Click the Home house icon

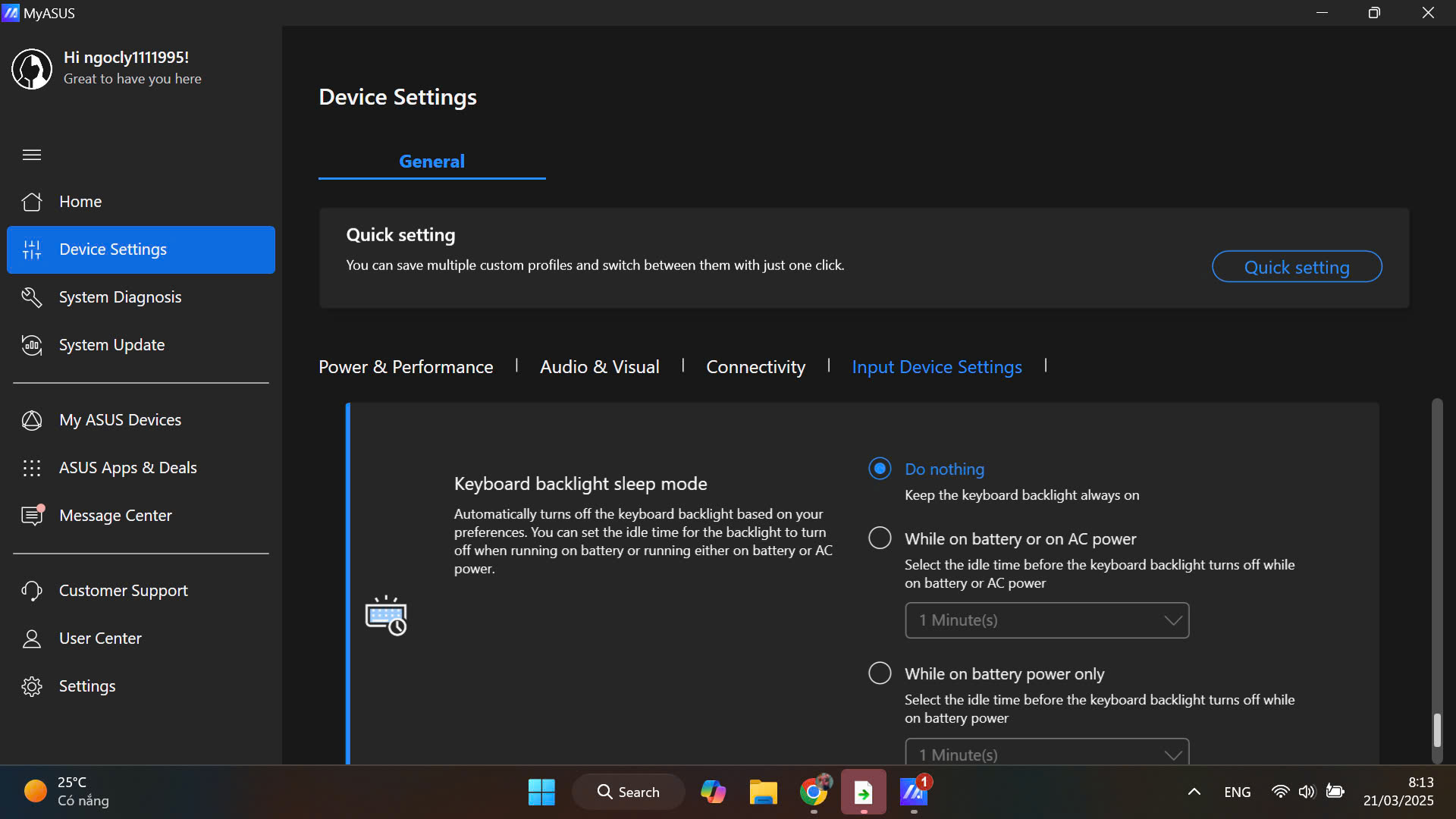click(x=32, y=202)
